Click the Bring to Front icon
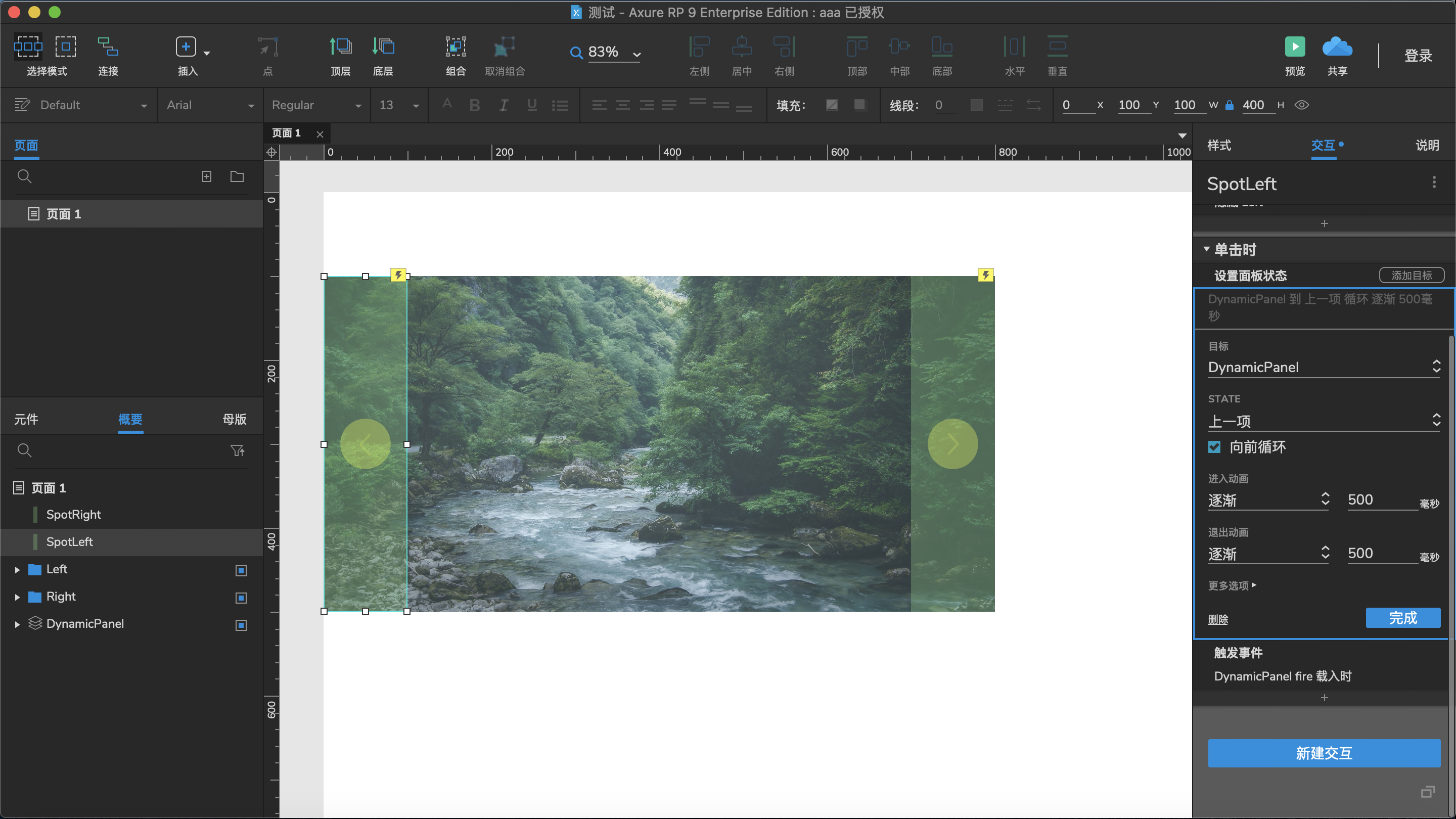Screen dimensions: 1456x819 tap(340, 47)
